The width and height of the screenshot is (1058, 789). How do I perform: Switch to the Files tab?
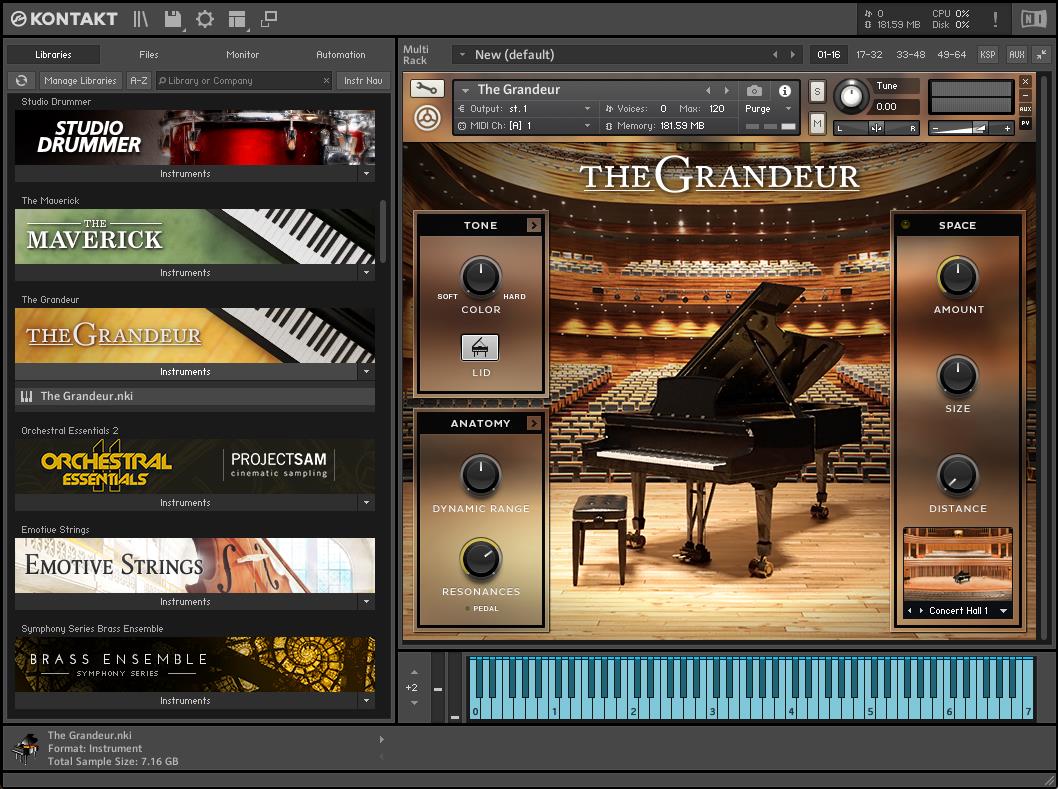click(149, 55)
